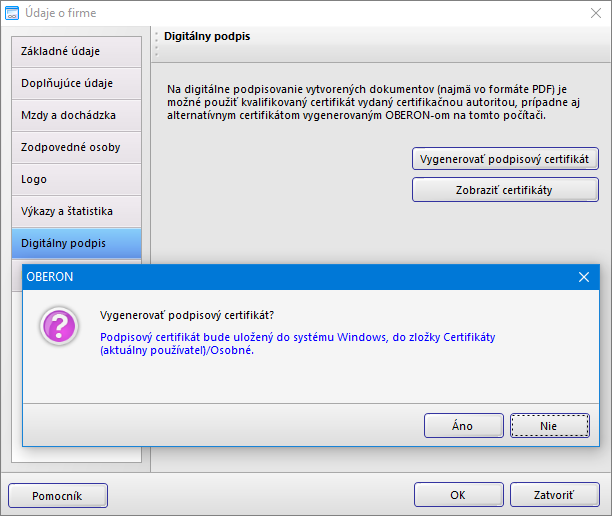
Task: Select the Digitálny podpis tab
Action: [76, 244]
